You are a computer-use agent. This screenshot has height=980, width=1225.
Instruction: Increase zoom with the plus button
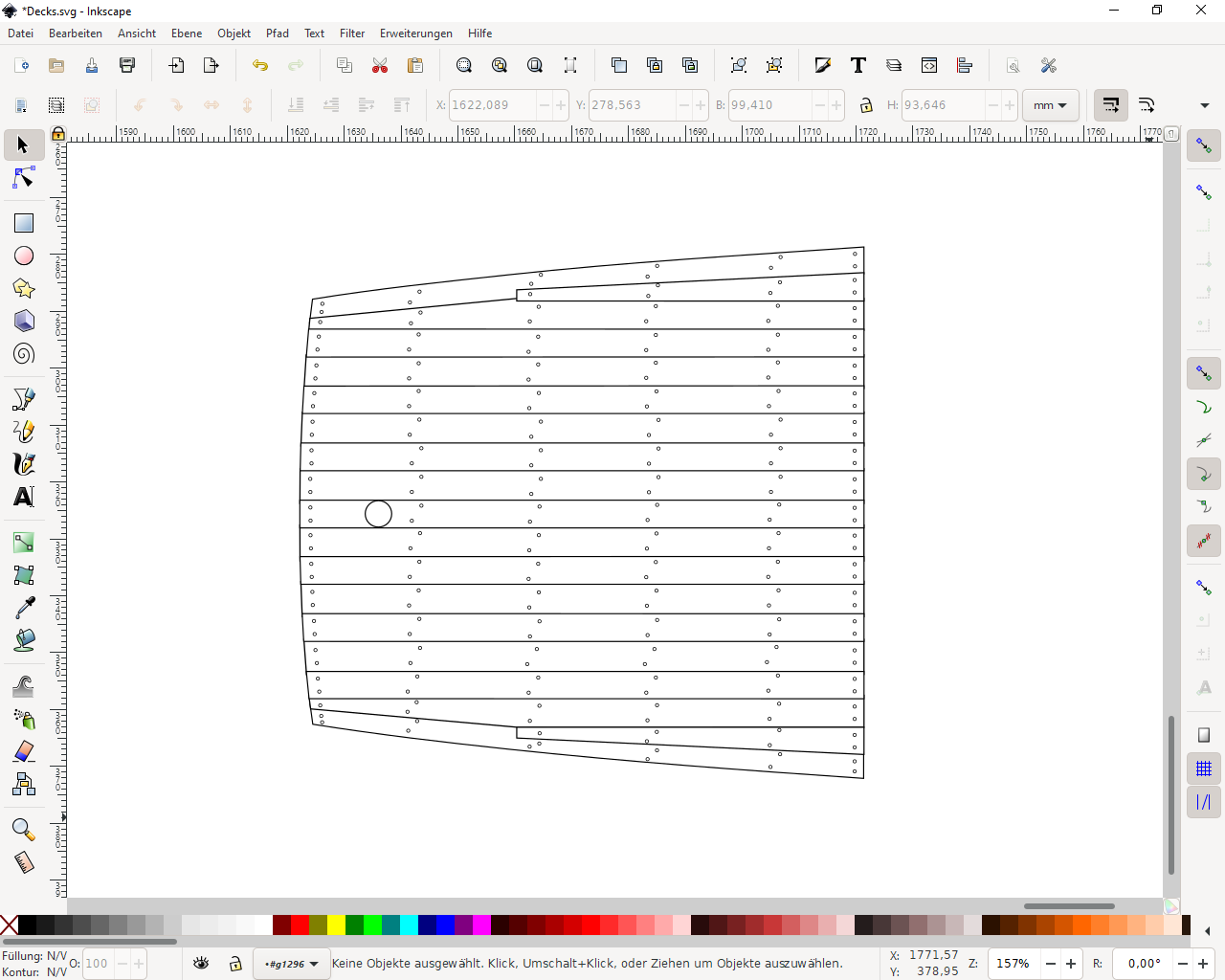[x=1071, y=964]
